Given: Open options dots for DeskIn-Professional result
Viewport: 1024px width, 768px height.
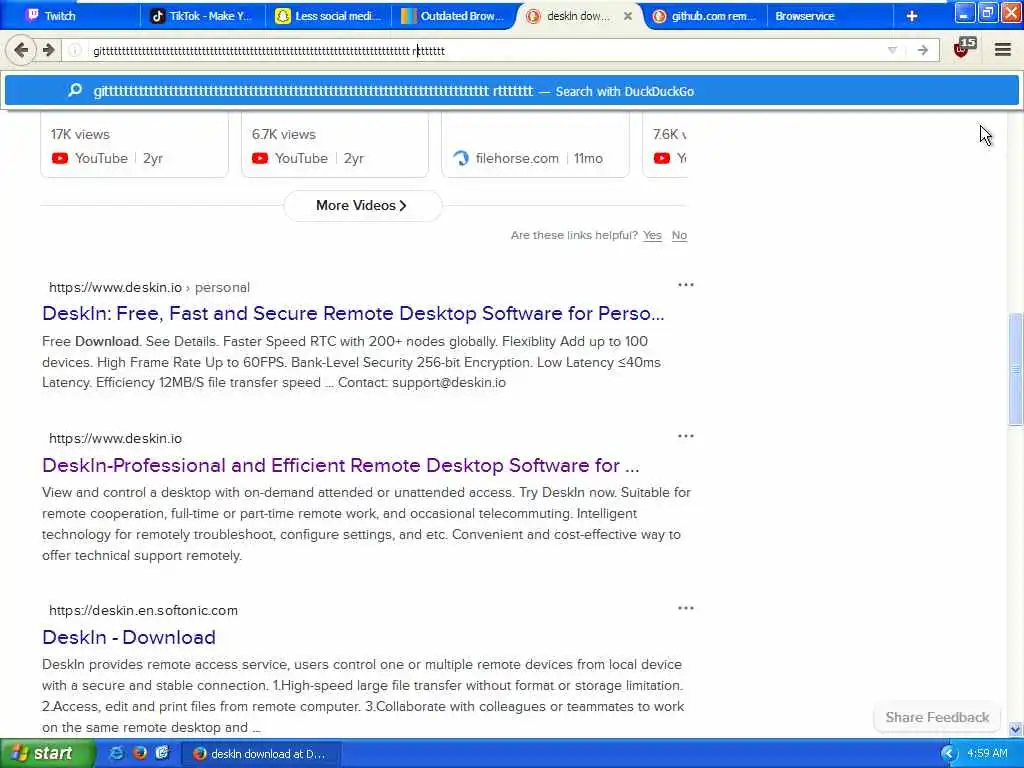Looking at the screenshot, I should (x=686, y=436).
